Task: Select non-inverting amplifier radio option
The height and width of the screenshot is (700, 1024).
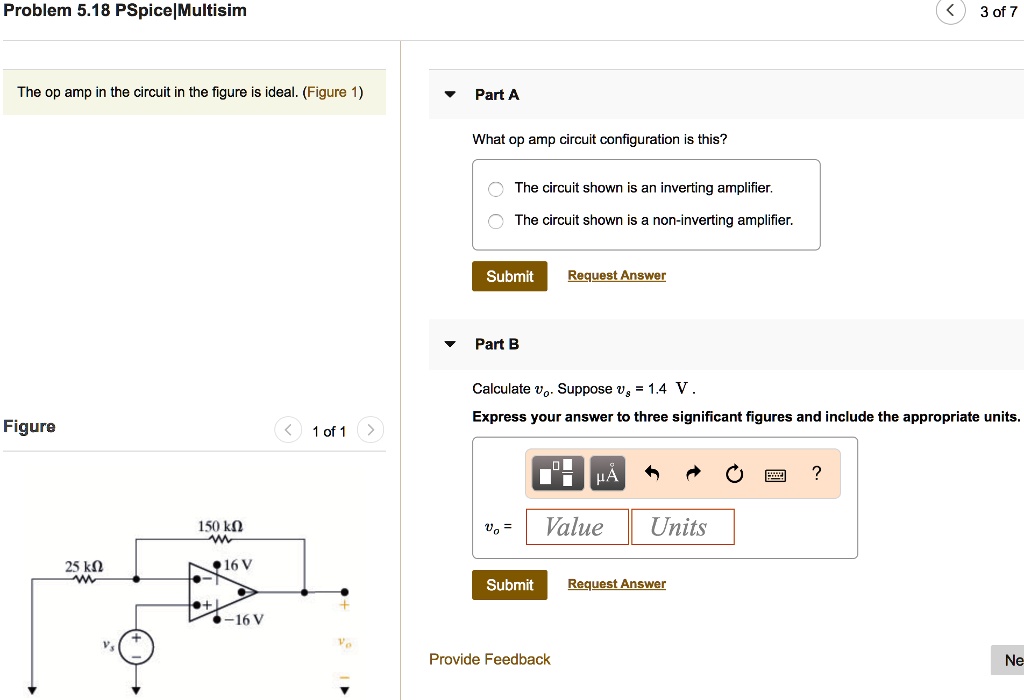Action: pyautogui.click(x=496, y=221)
